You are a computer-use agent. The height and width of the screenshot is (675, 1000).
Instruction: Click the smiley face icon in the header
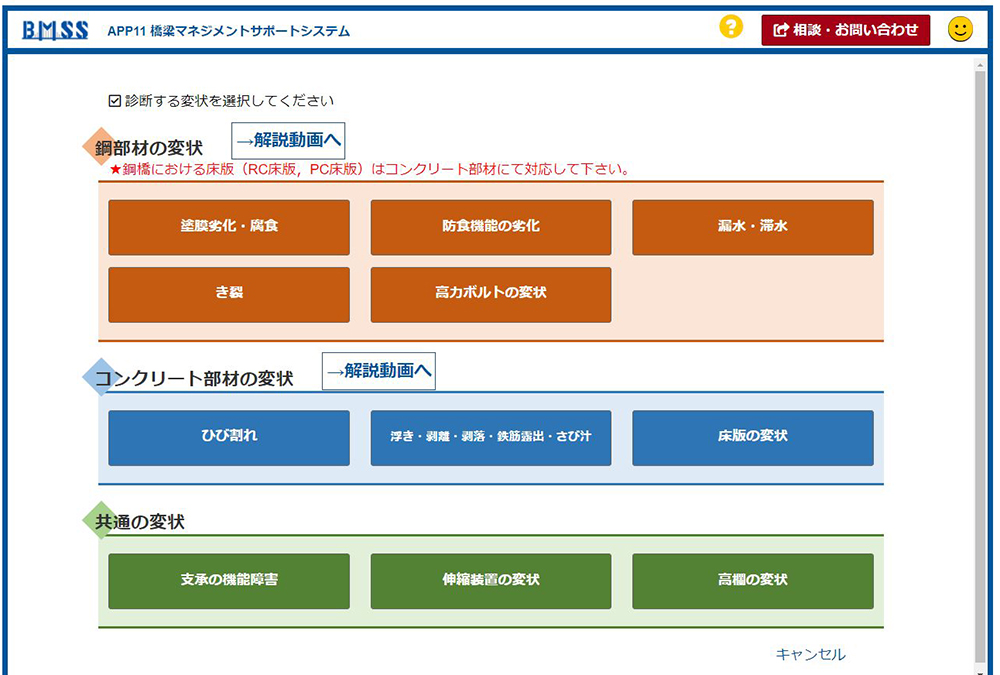[960, 28]
